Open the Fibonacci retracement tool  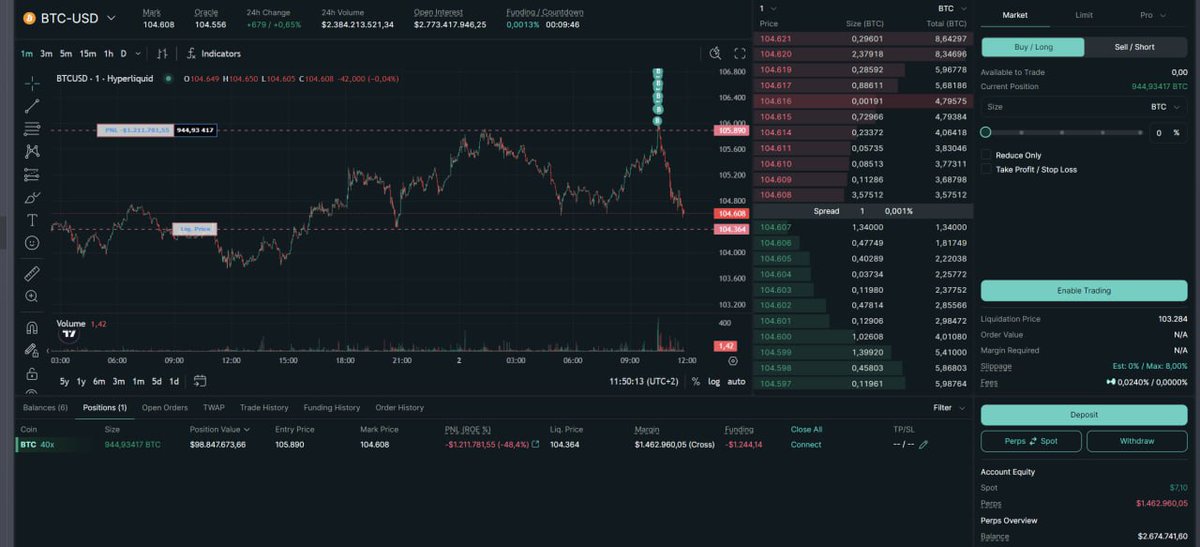coord(32,128)
